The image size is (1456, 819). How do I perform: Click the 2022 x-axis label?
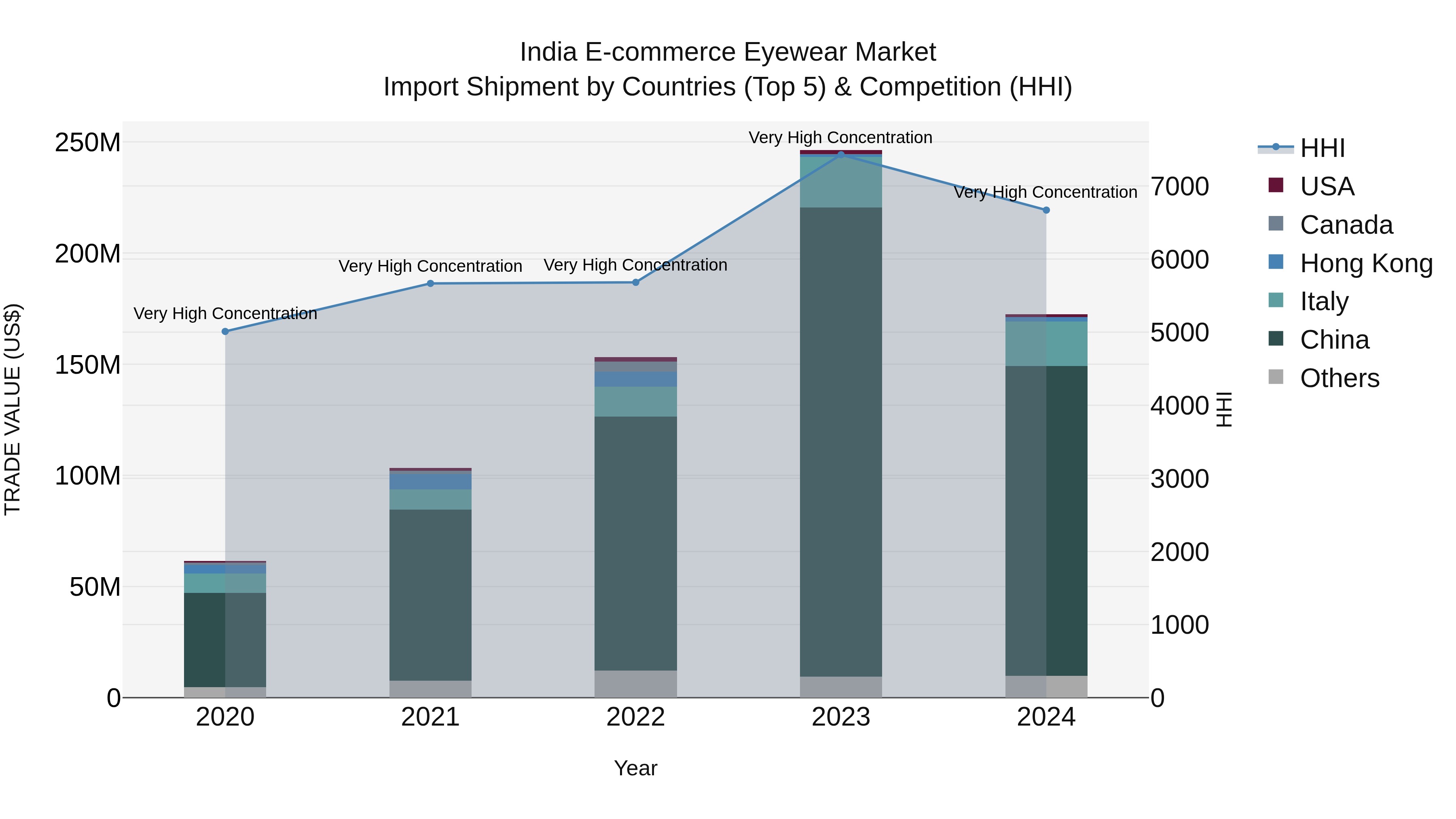[635, 717]
